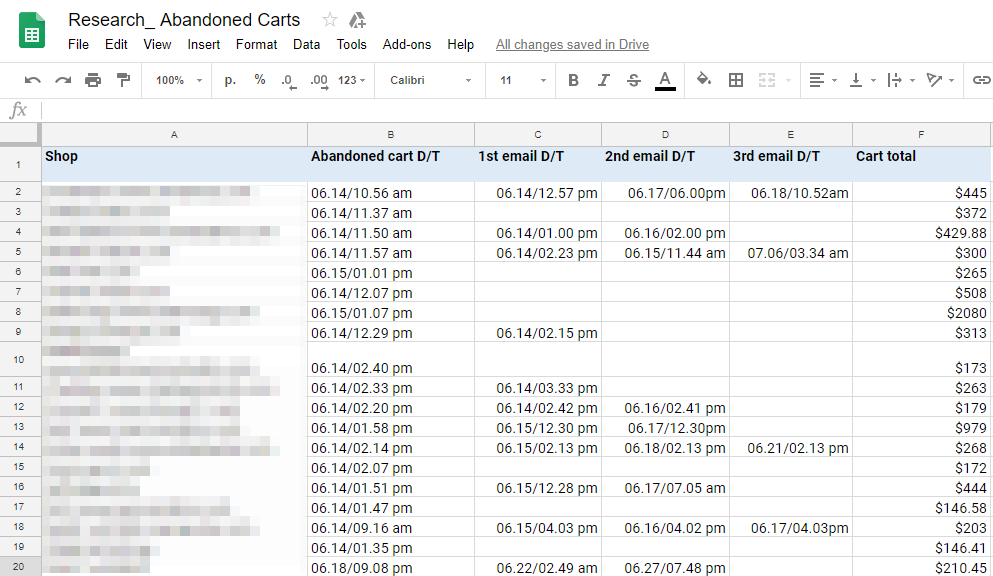Star the Research_ Abandoned Carts document

(330, 20)
